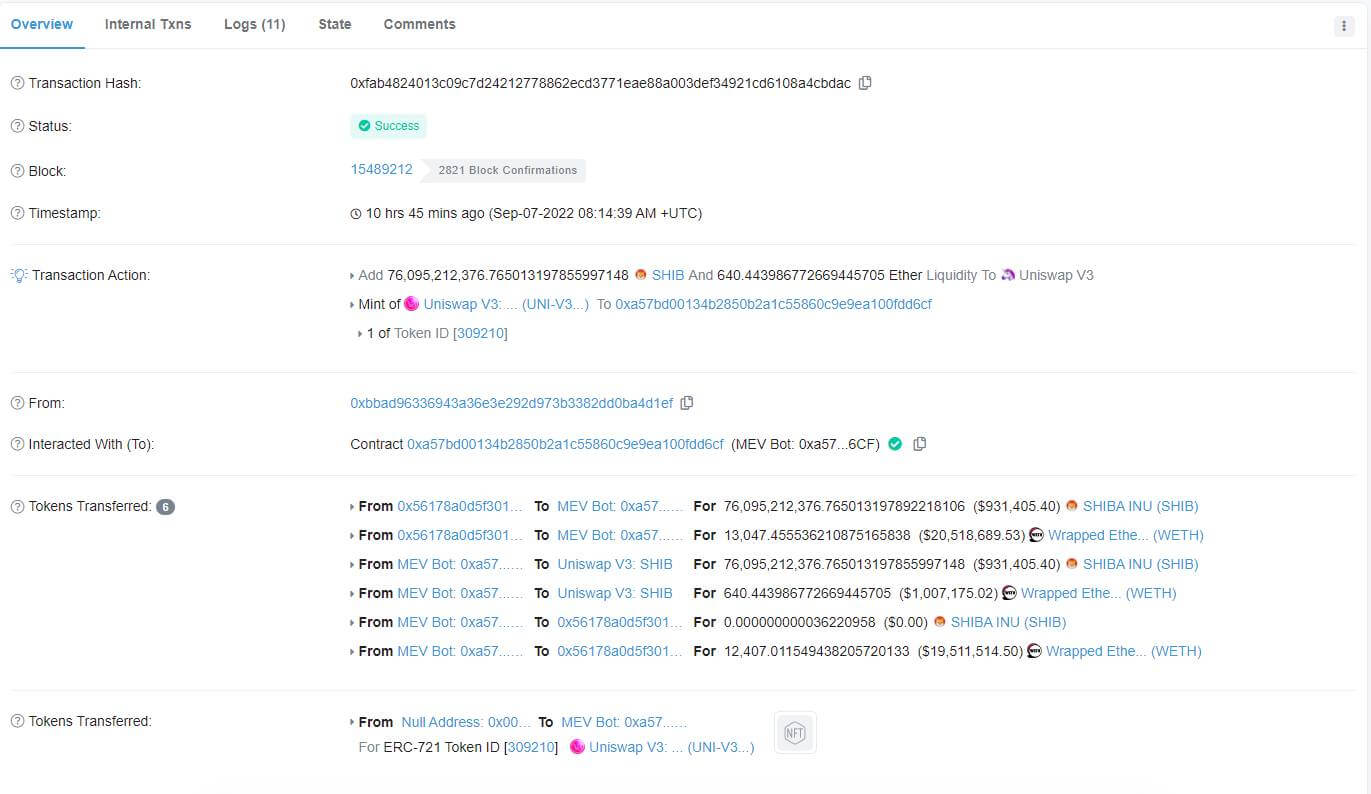Image resolution: width=1371 pixels, height=794 pixels.
Task: Open the Logs (11) tab
Action: pyautogui.click(x=255, y=24)
